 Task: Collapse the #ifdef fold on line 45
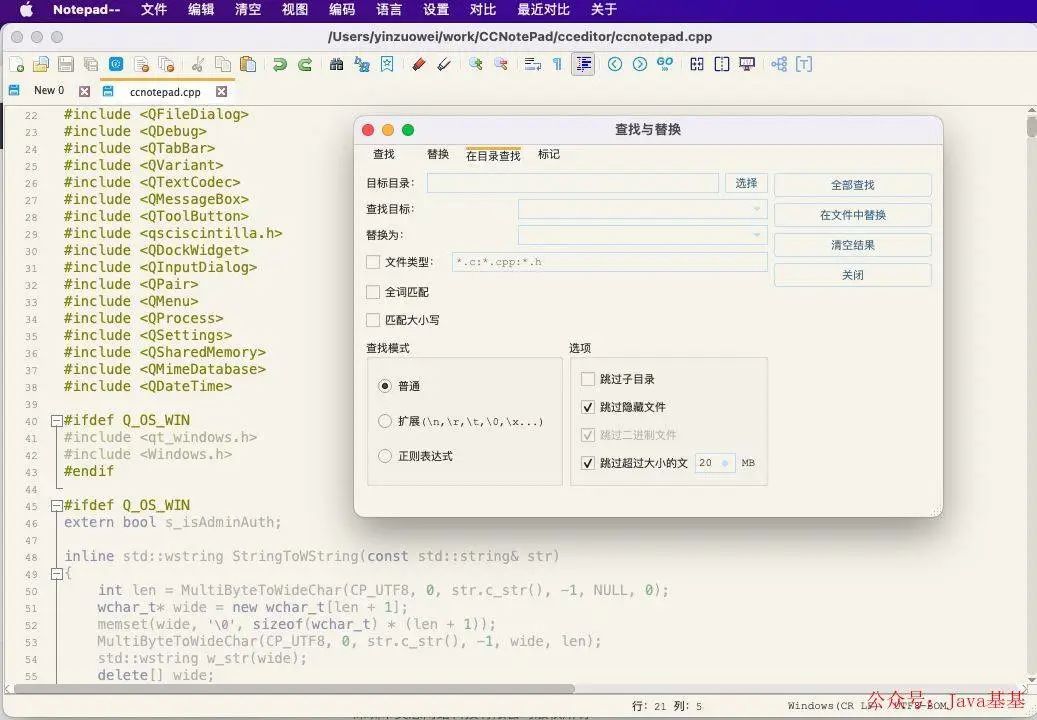coord(57,506)
